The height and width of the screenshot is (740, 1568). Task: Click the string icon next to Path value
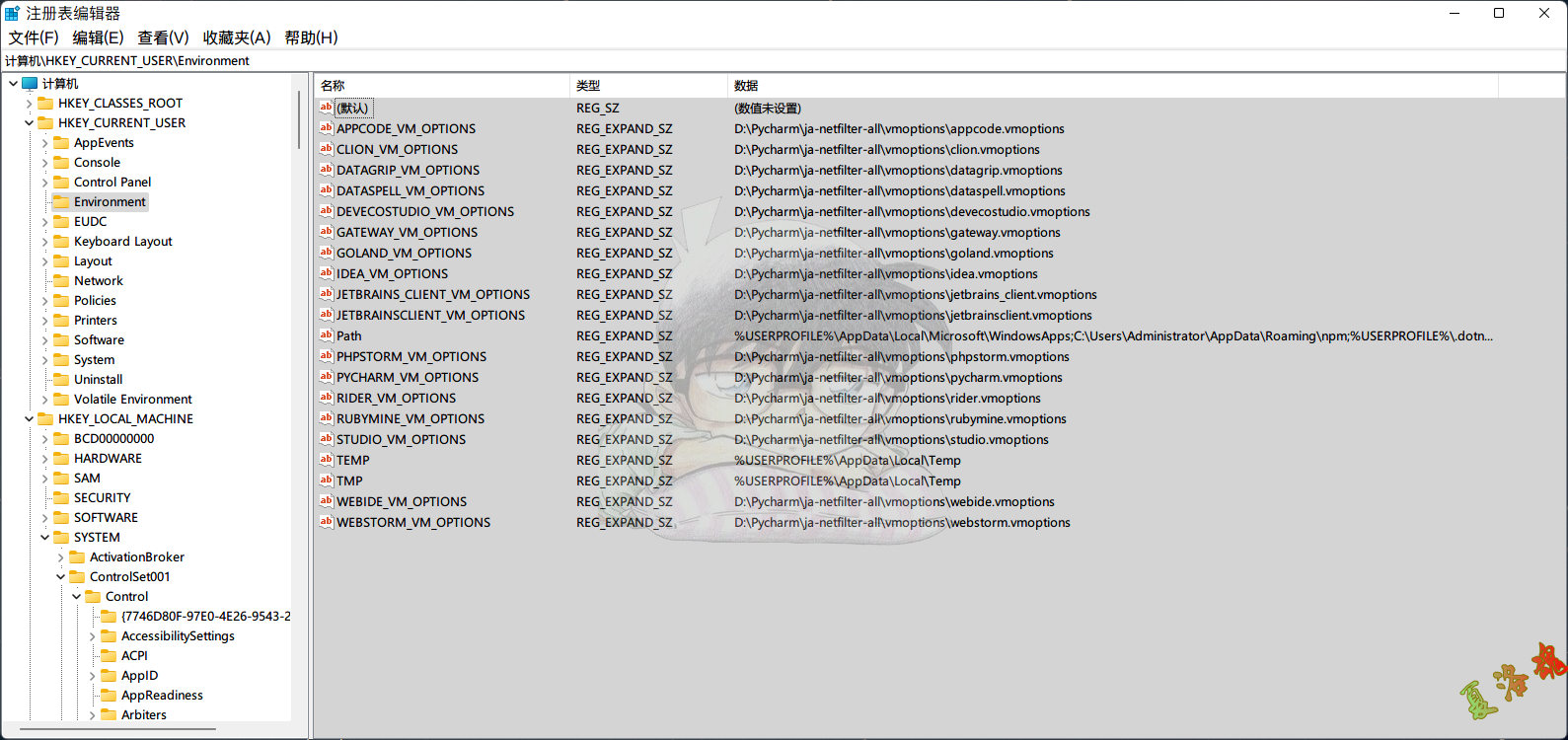click(326, 335)
